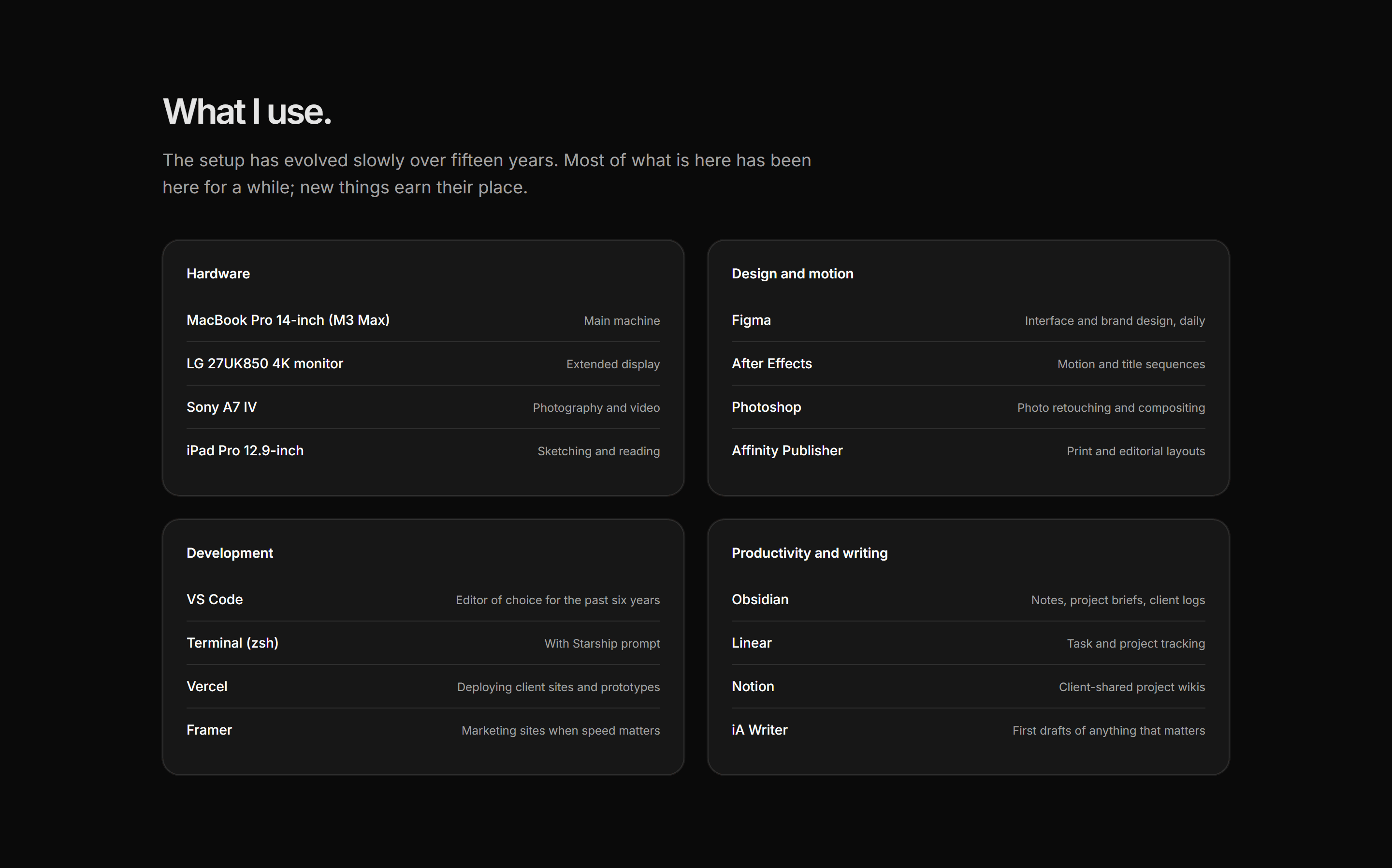Image resolution: width=1392 pixels, height=868 pixels.
Task: Click the 'With Starship prompt' note
Action: [602, 644]
